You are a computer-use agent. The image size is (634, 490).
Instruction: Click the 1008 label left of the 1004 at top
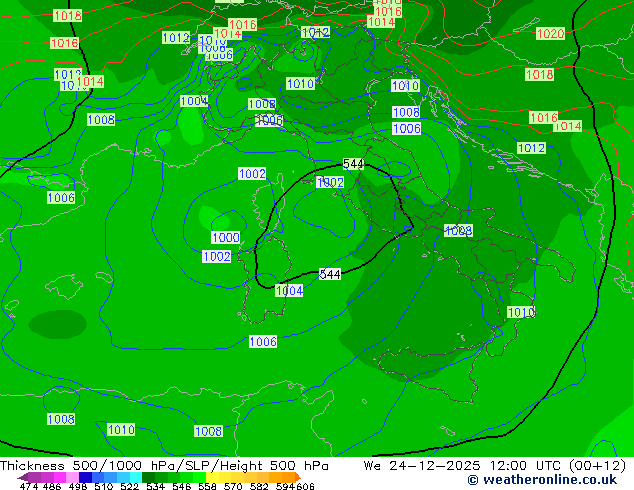(x=101, y=120)
